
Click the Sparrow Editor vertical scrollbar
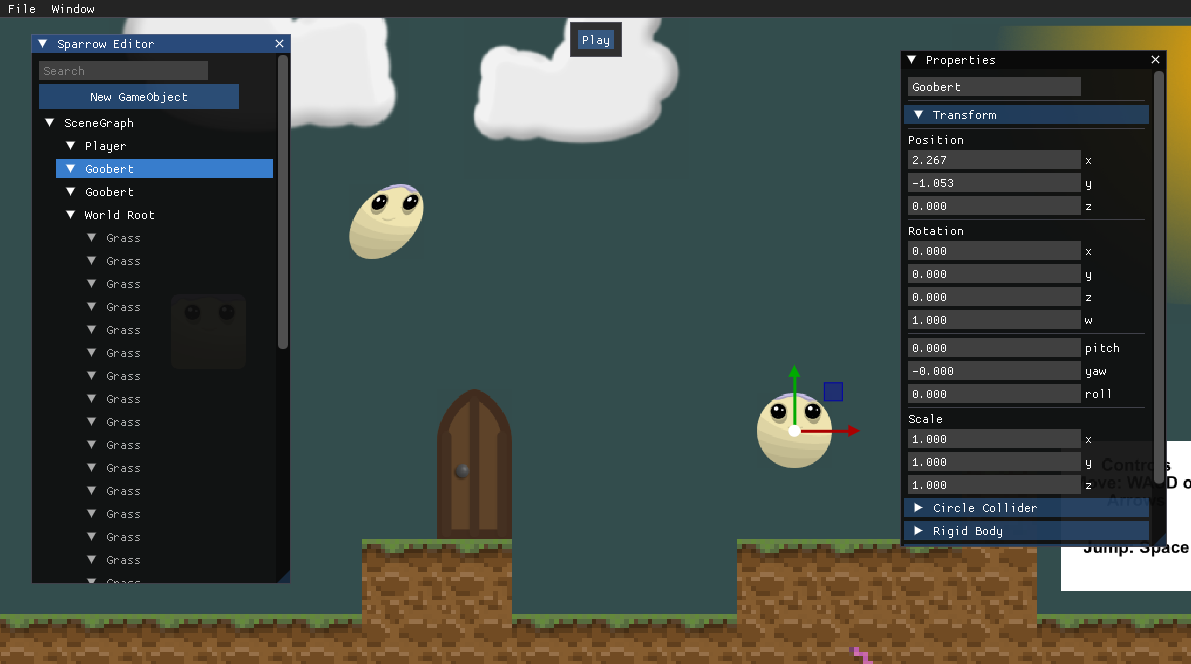[283, 202]
